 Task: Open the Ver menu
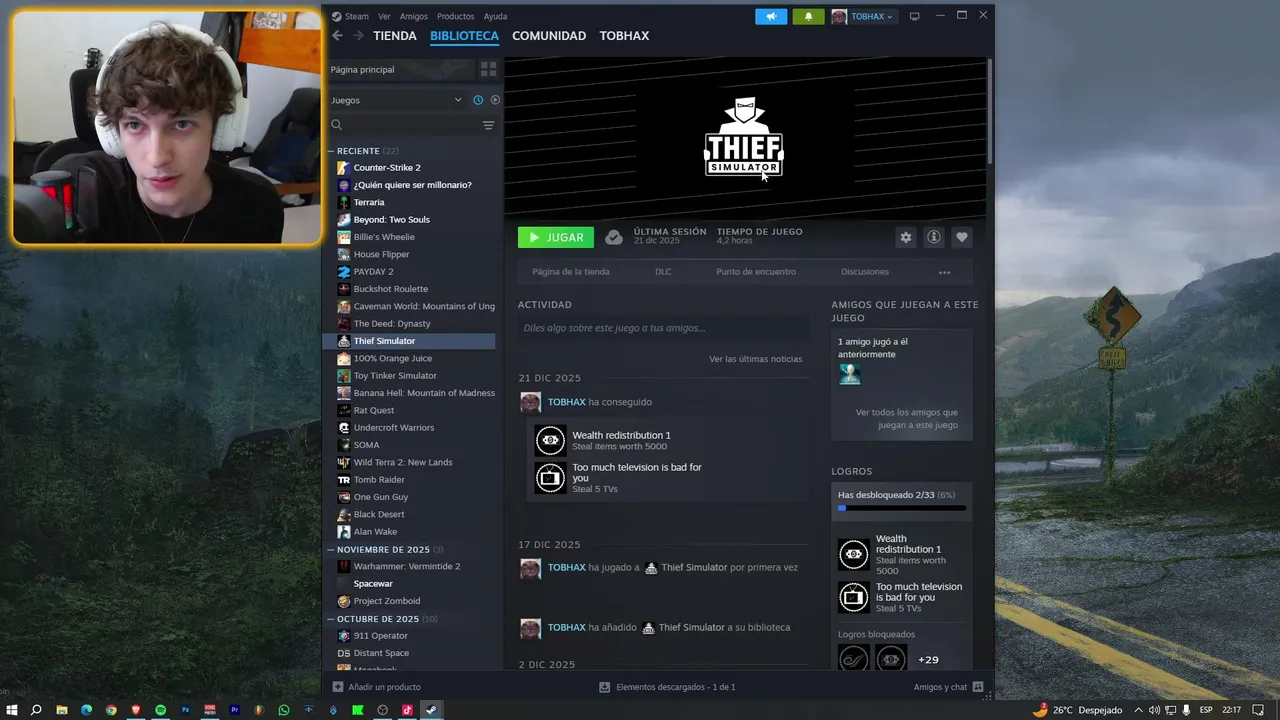pos(384,16)
